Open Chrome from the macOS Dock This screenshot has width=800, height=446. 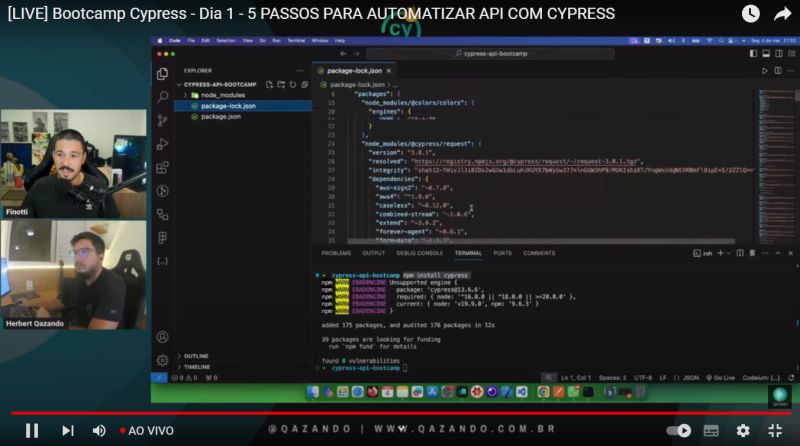(543, 392)
